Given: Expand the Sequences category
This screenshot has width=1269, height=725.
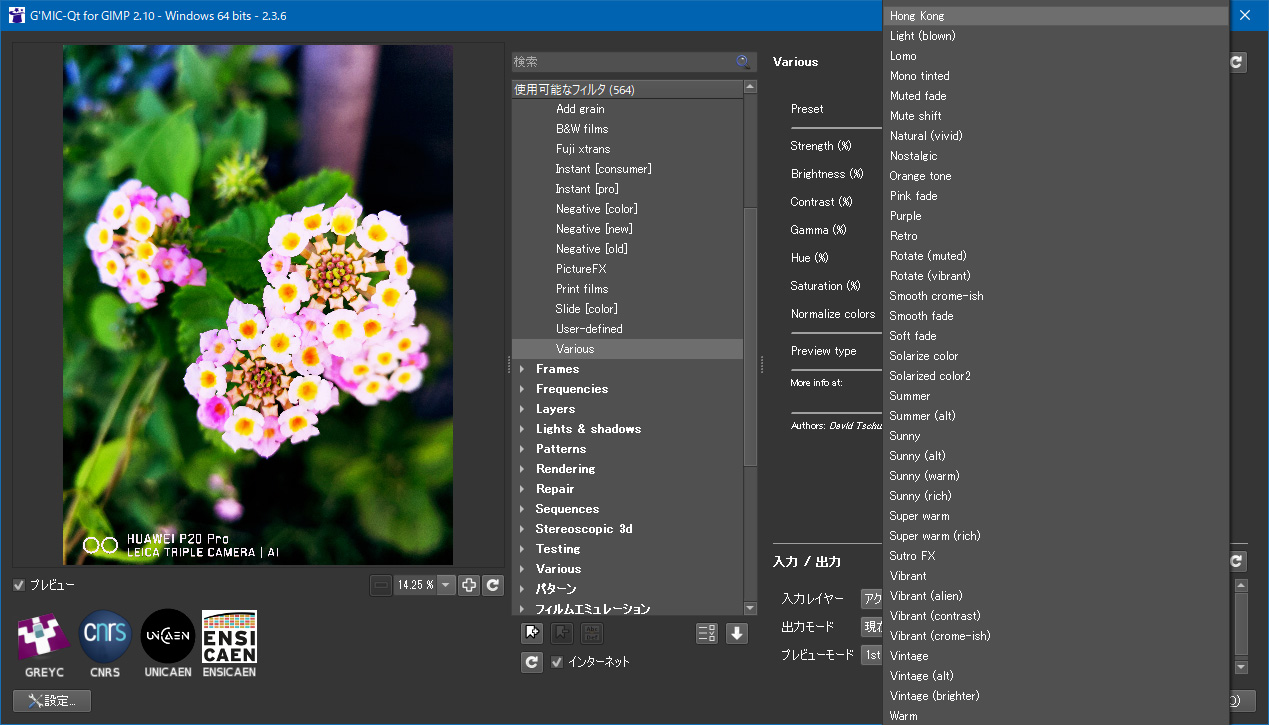Looking at the screenshot, I should click(x=522, y=509).
